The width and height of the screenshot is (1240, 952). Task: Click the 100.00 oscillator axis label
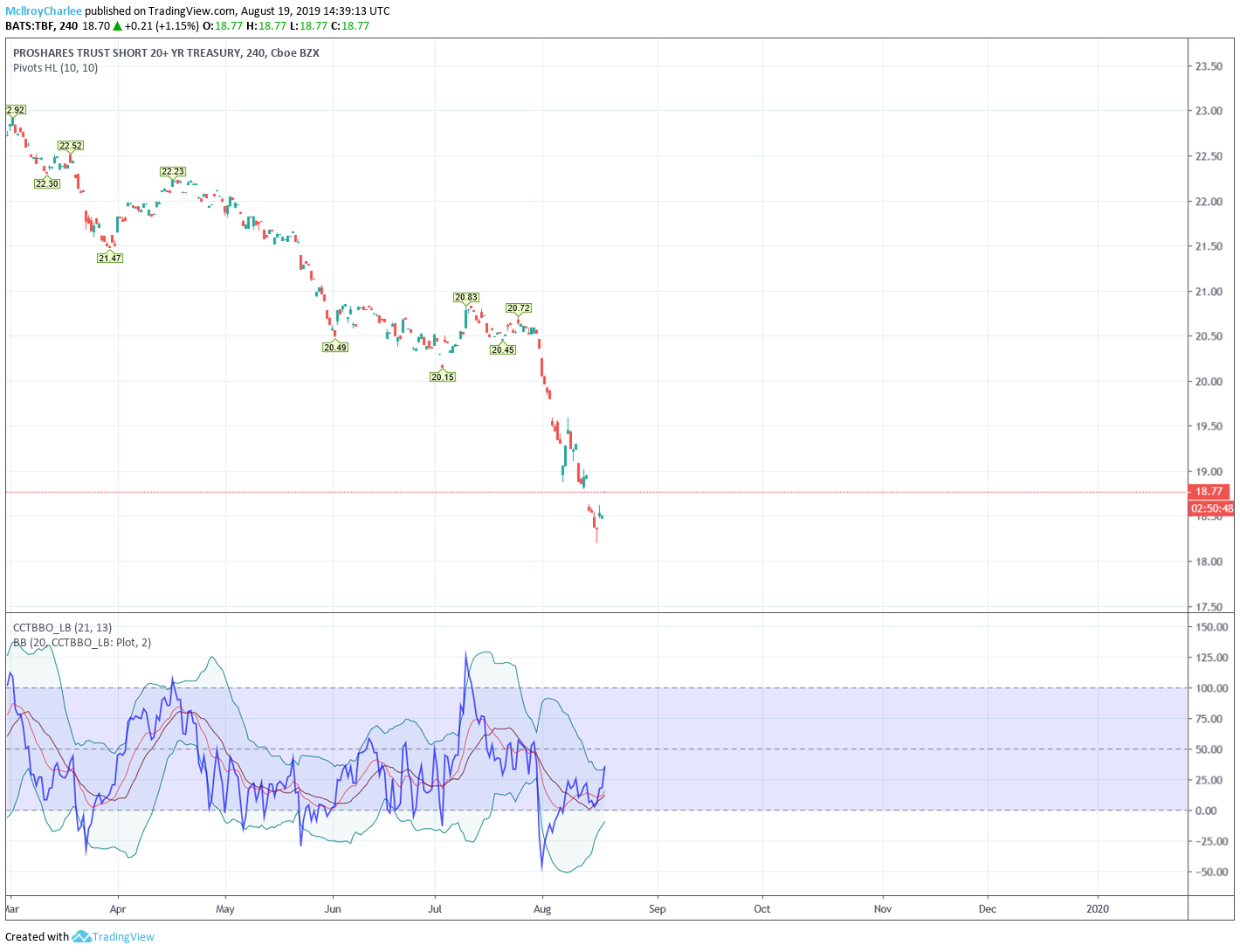click(1212, 688)
